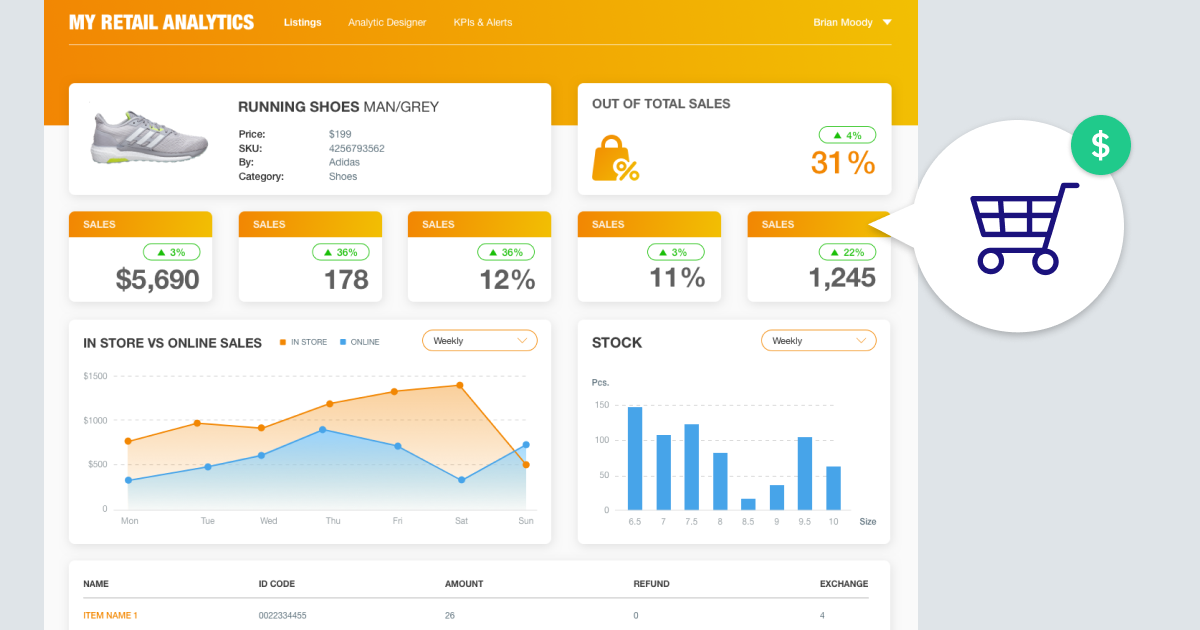Click the 3% increase badge on $5,690 card
Viewport: 1200px width, 630px height.
(171, 252)
